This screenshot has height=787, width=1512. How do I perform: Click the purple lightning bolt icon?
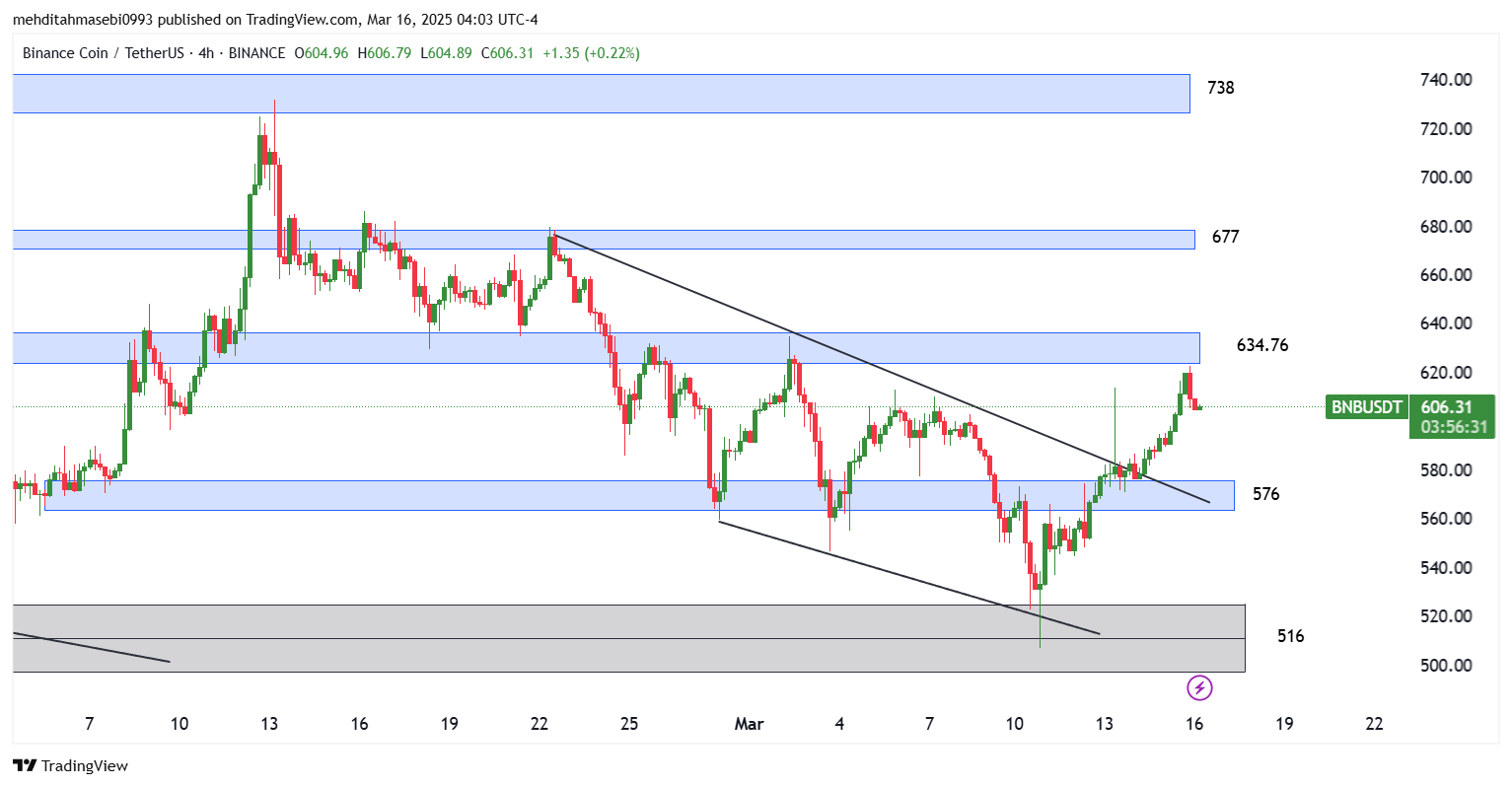[1199, 687]
